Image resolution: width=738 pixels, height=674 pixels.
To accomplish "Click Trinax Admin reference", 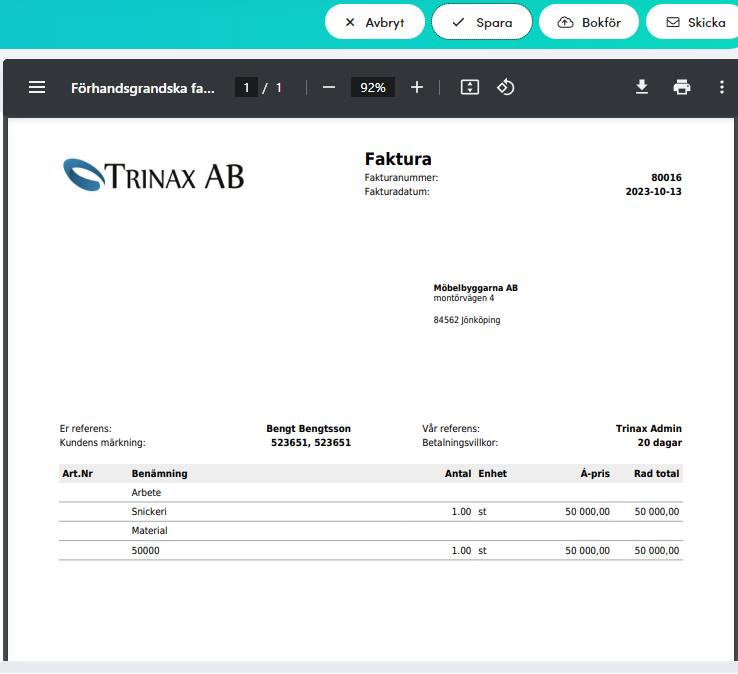I will pos(649,429).
